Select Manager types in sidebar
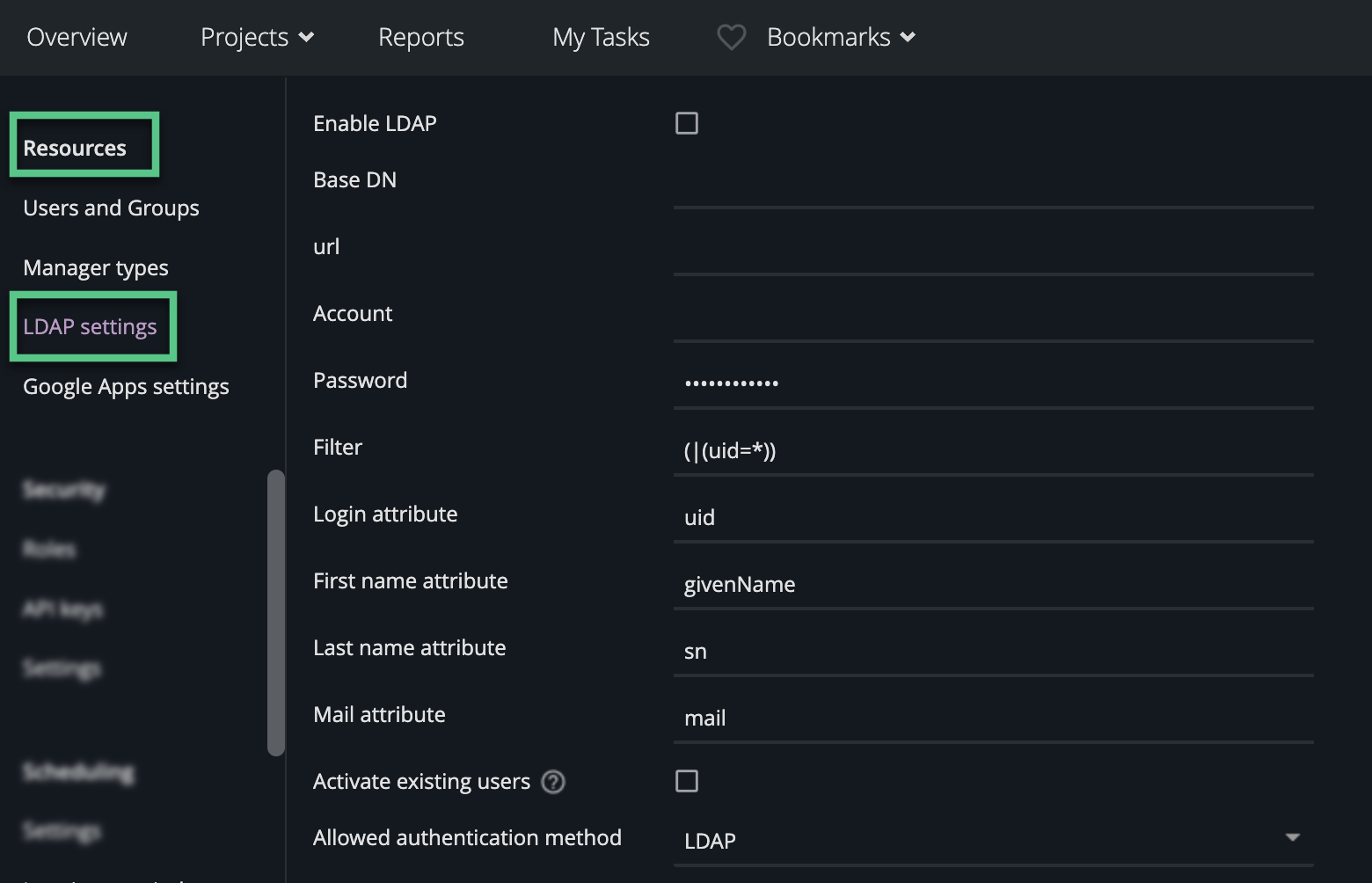The height and width of the screenshot is (883, 1372). click(96, 267)
